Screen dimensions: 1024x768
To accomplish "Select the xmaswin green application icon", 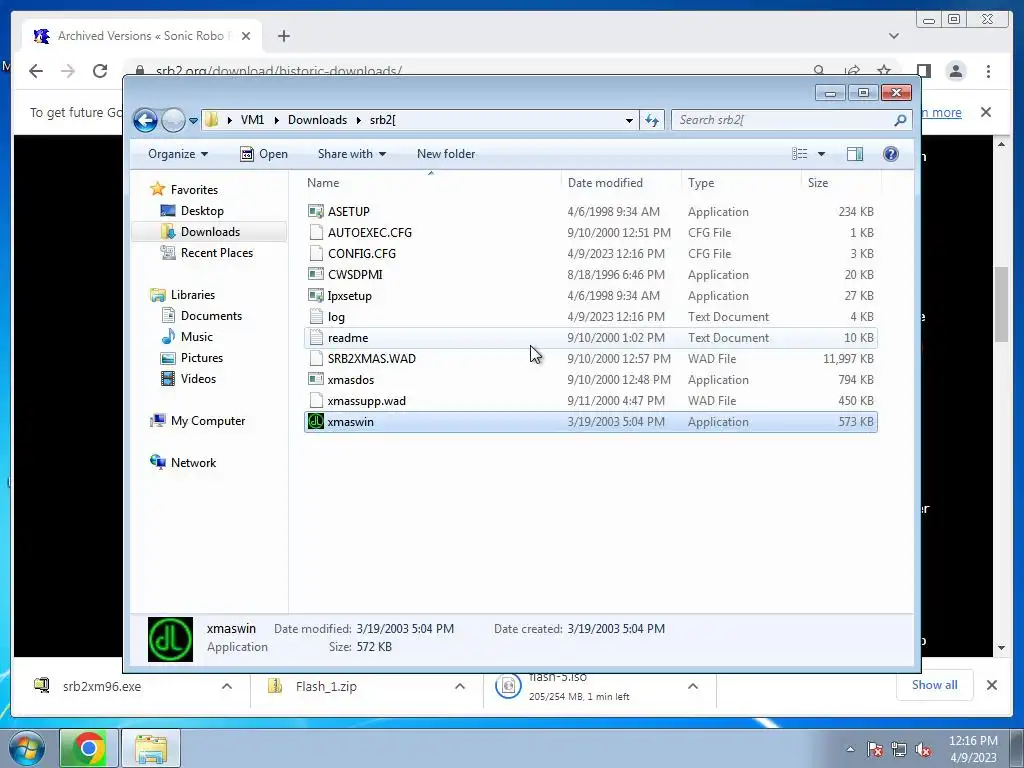I will (316, 421).
